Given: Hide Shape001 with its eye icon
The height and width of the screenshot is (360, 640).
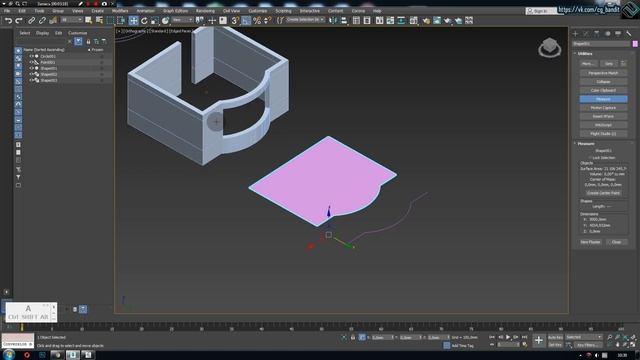Looking at the screenshot, I should pyautogui.click(x=31, y=68).
